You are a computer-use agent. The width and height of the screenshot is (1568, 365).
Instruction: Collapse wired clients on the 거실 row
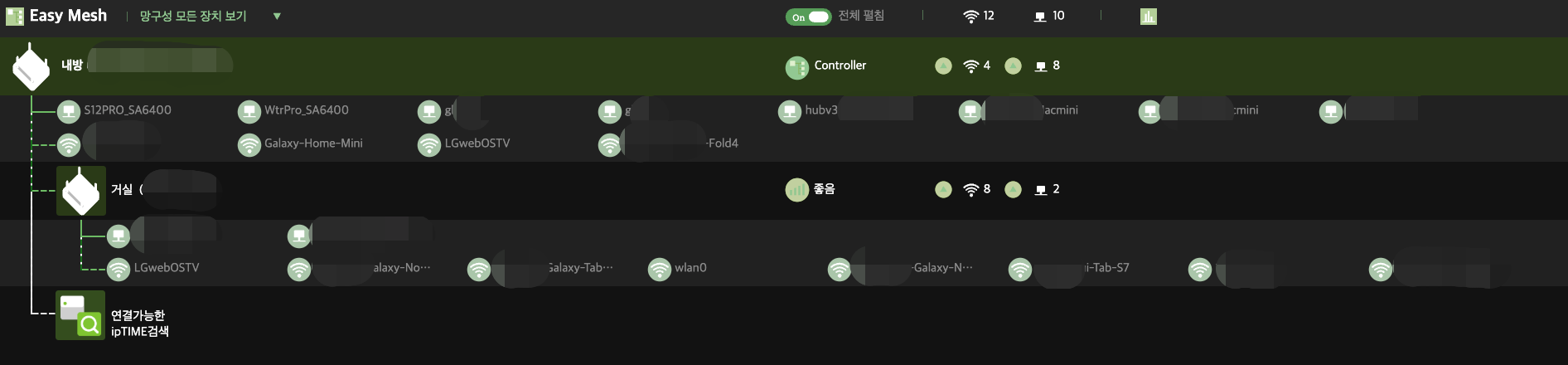[1013, 190]
